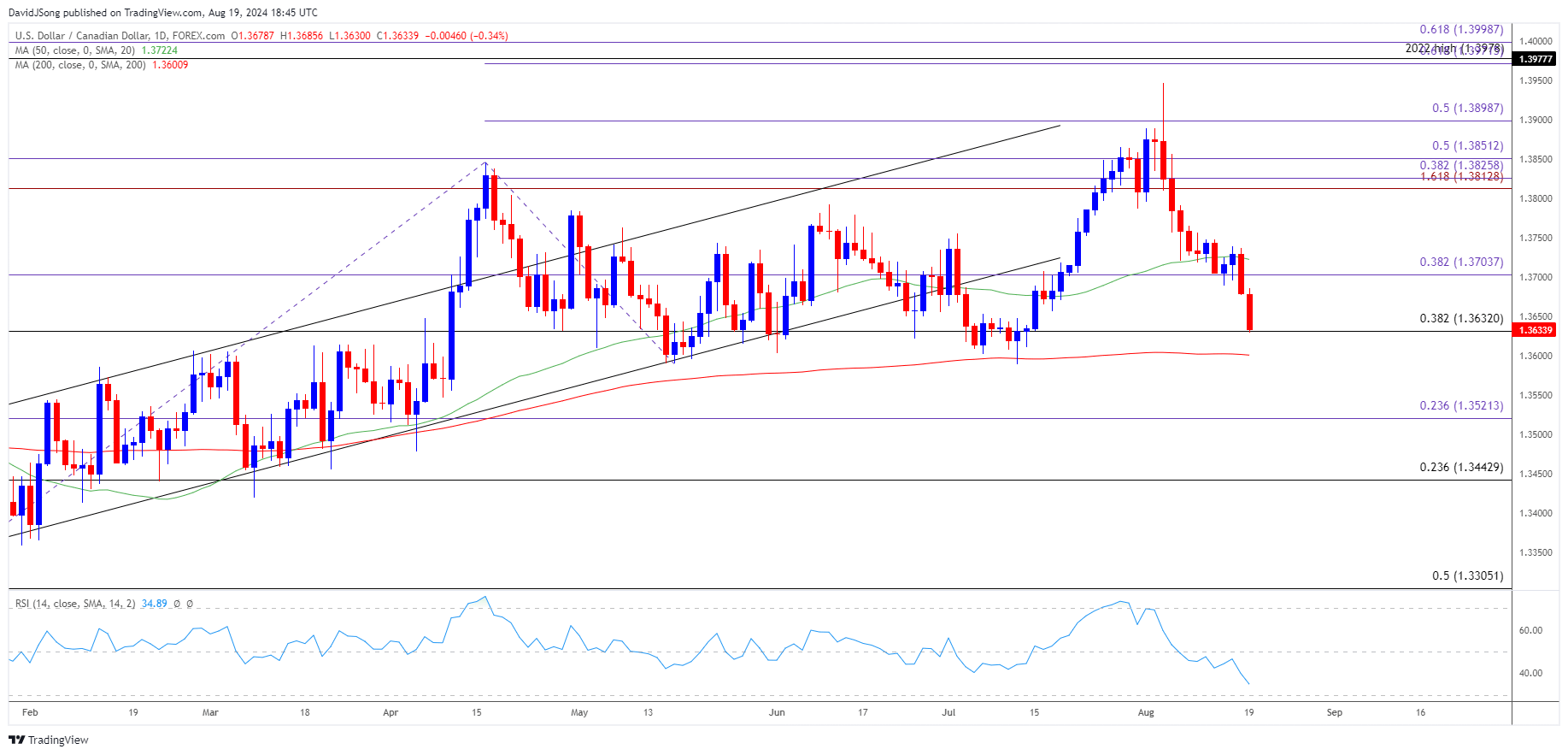
Task: Click the 1.37500 price axis label
Action: click(1536, 238)
